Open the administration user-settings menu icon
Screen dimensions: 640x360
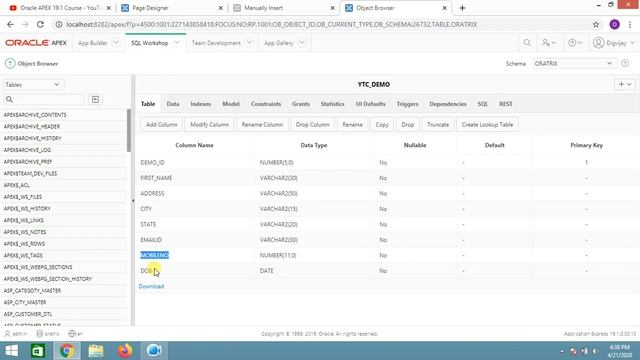(549, 43)
